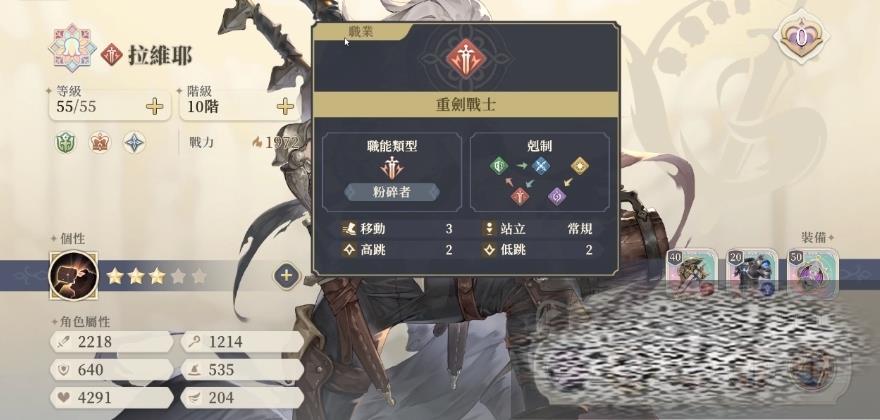This screenshot has width=880, height=420.
Task: Select the orange crown trait icon
Action: 100,142
